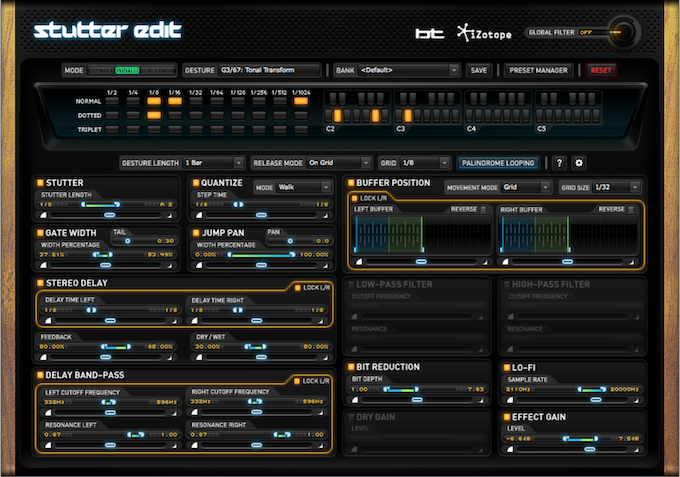Toggle the Effect Gain module
The height and width of the screenshot is (477, 680).
pos(507,417)
